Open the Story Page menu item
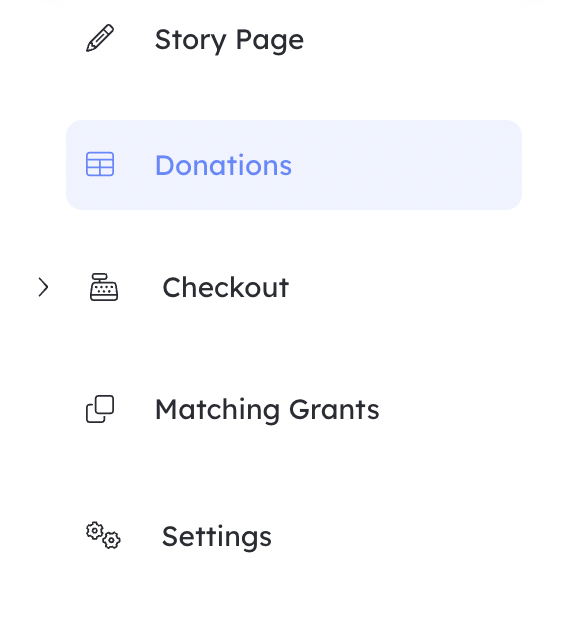This screenshot has height=626, width=566. click(229, 40)
